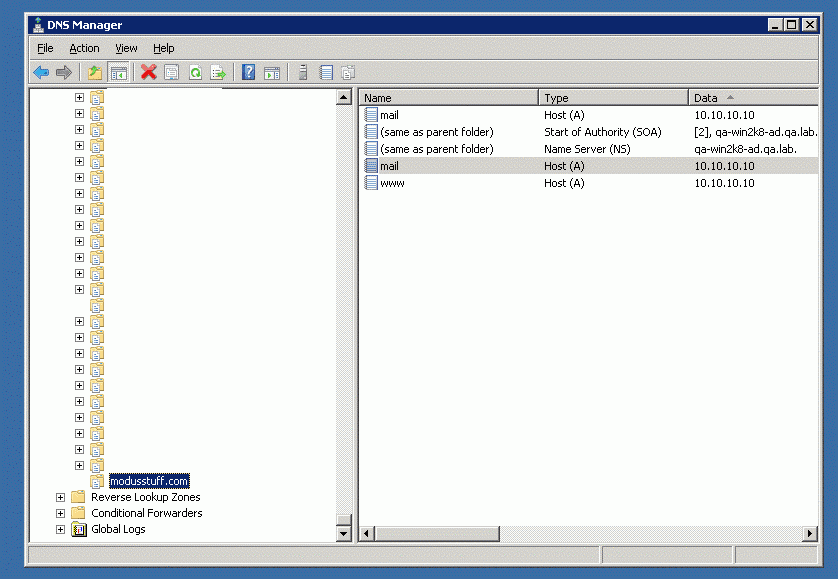Click the Up One Level folder icon
This screenshot has height=579, width=838.
[x=95, y=72]
